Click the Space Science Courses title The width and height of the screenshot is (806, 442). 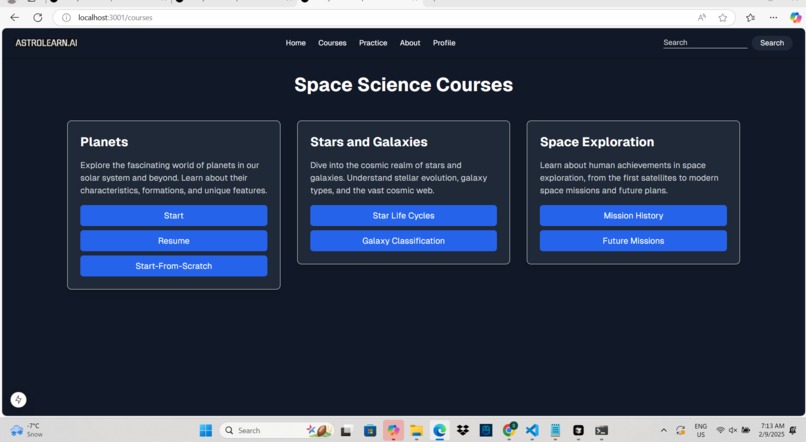pos(404,85)
